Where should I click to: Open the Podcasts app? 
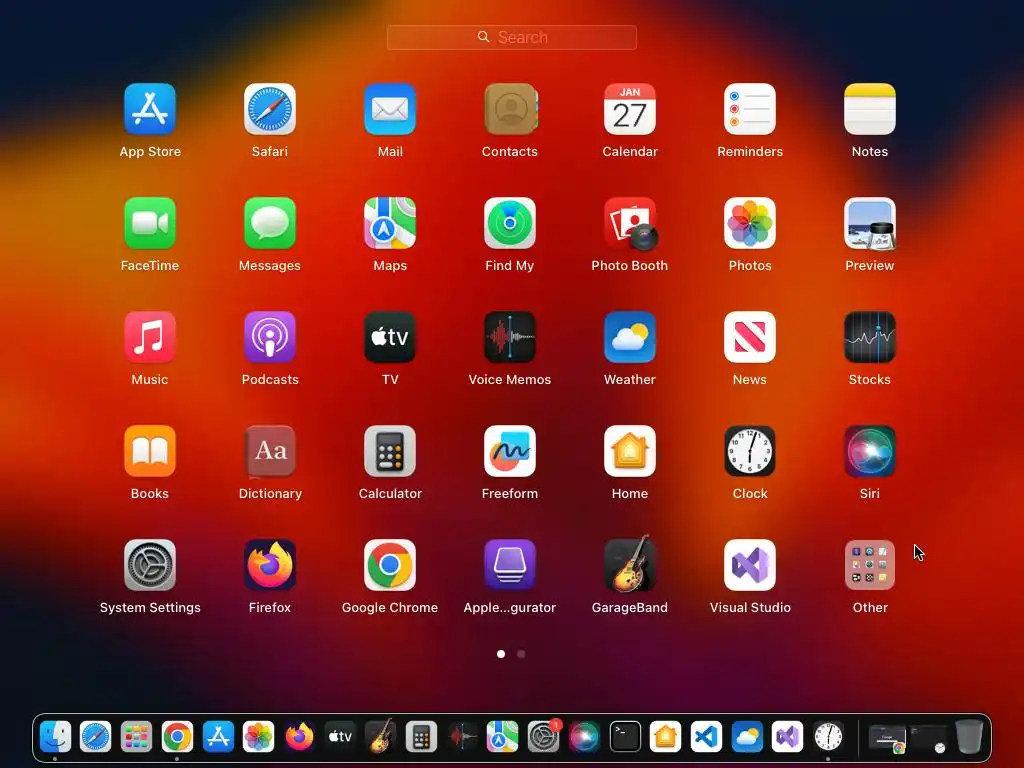click(x=270, y=337)
